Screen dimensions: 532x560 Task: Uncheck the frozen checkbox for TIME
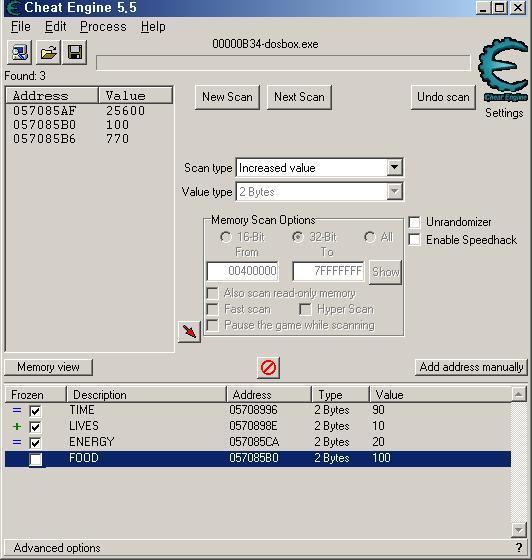pos(35,411)
